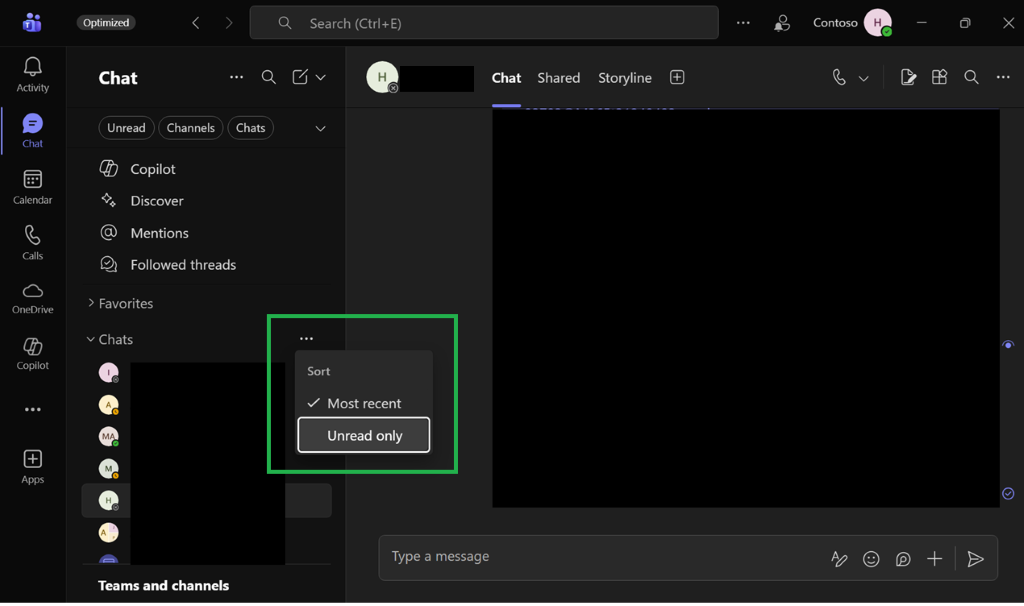
Task: Open the Contoso profile avatar menu
Action: pos(878,23)
